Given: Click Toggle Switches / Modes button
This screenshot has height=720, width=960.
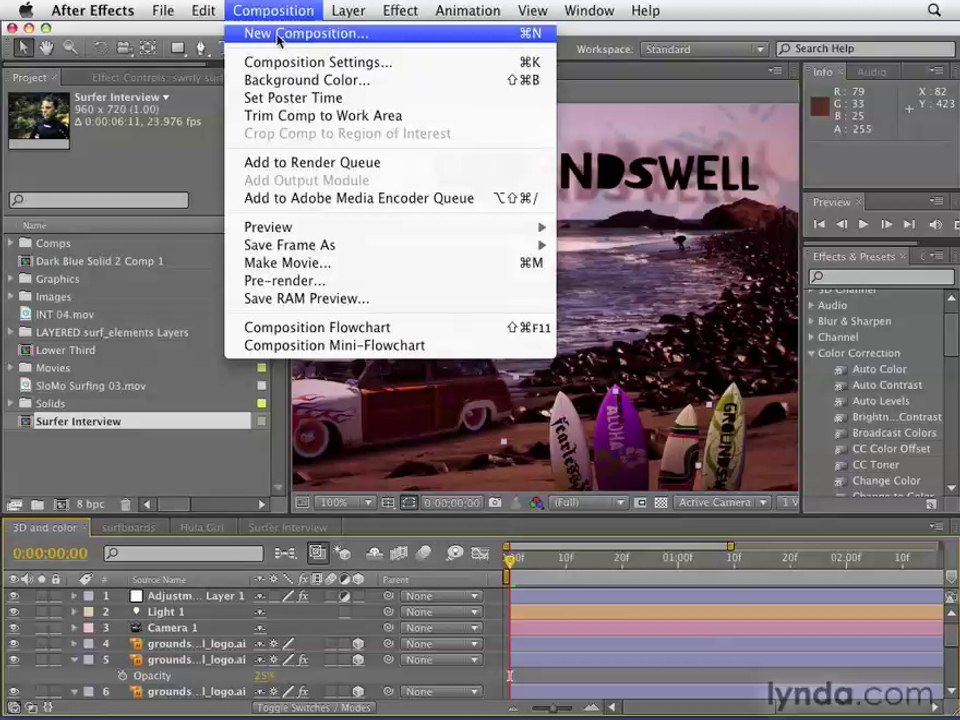Looking at the screenshot, I should point(313,708).
